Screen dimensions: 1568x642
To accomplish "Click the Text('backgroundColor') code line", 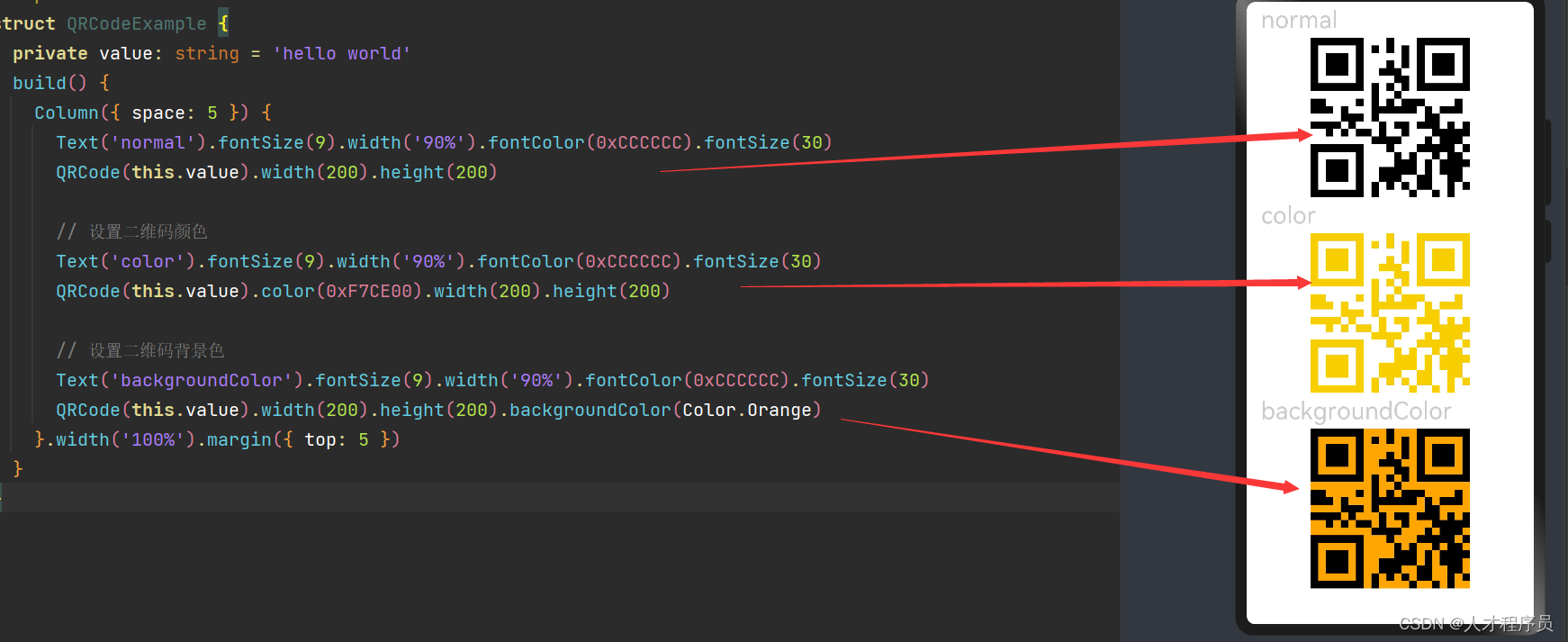I will 492,380.
